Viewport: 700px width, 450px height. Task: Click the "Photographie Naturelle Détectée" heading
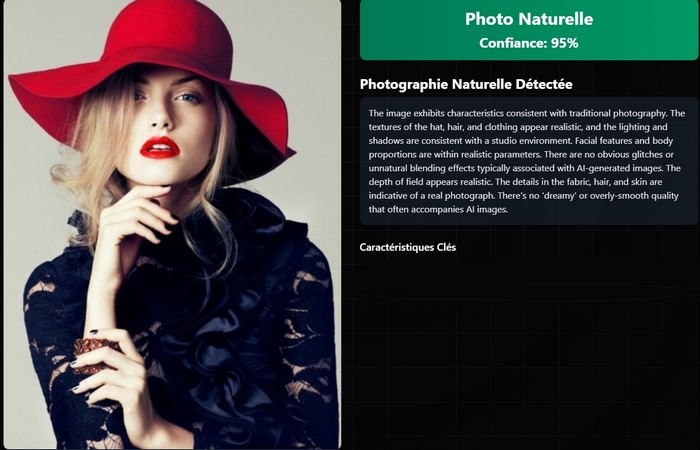click(466, 84)
